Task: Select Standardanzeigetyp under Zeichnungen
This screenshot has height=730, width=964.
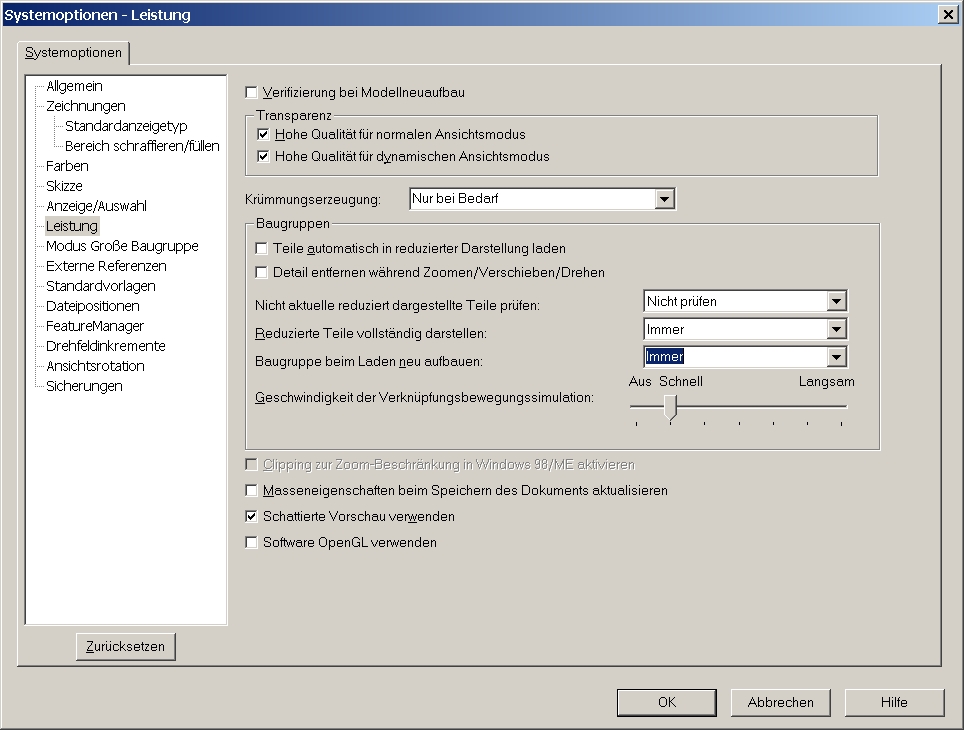Action: [126, 126]
